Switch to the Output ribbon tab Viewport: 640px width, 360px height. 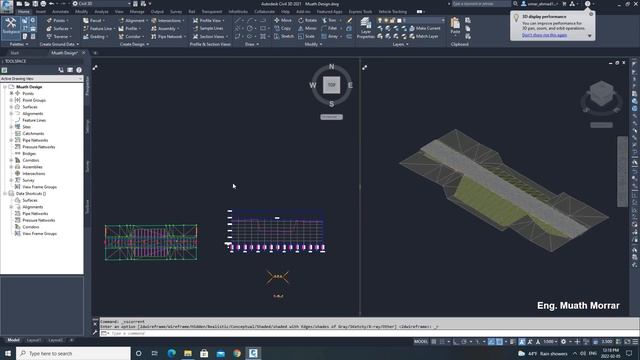[157, 12]
